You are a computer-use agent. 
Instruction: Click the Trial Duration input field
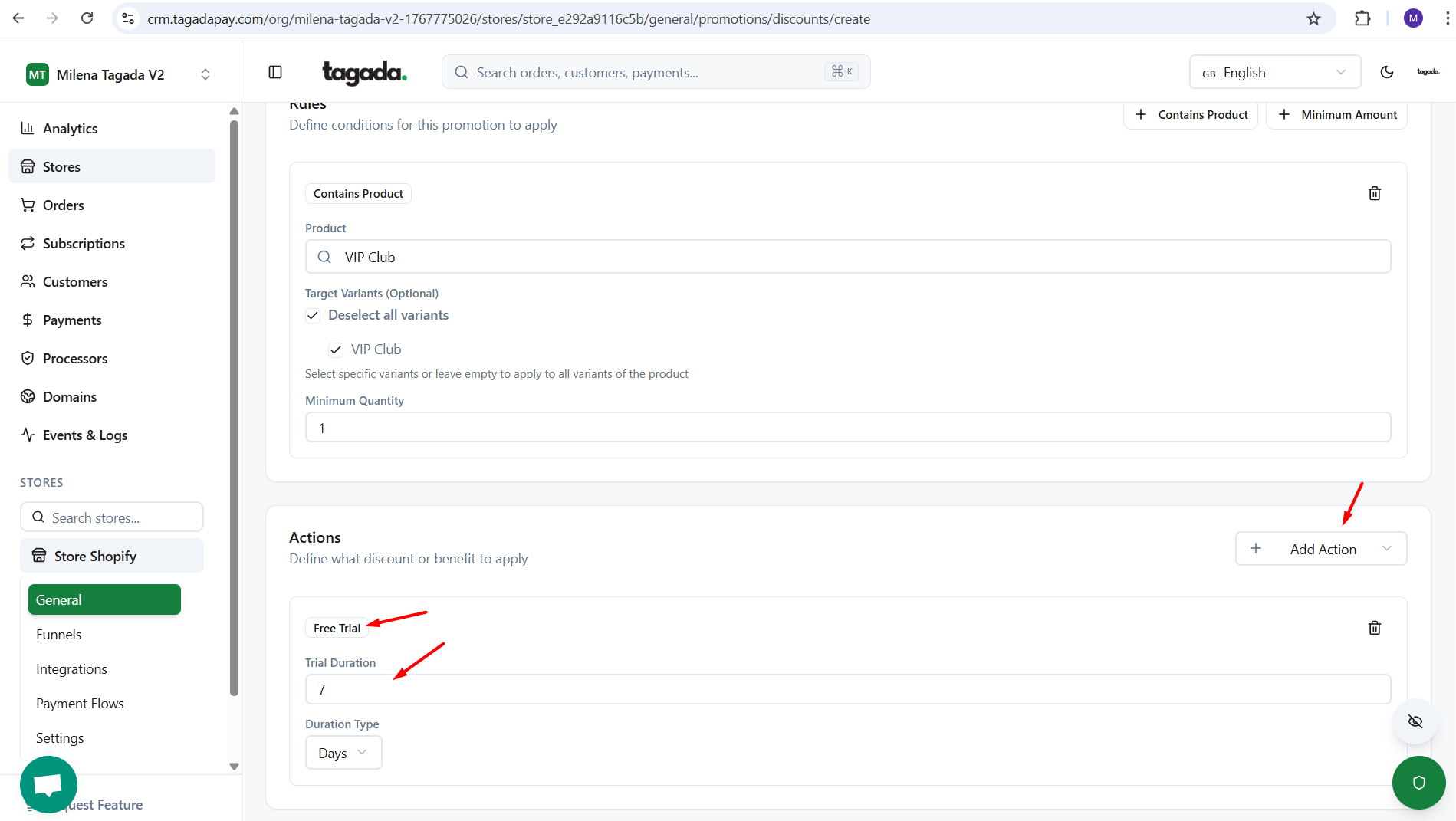[847, 689]
